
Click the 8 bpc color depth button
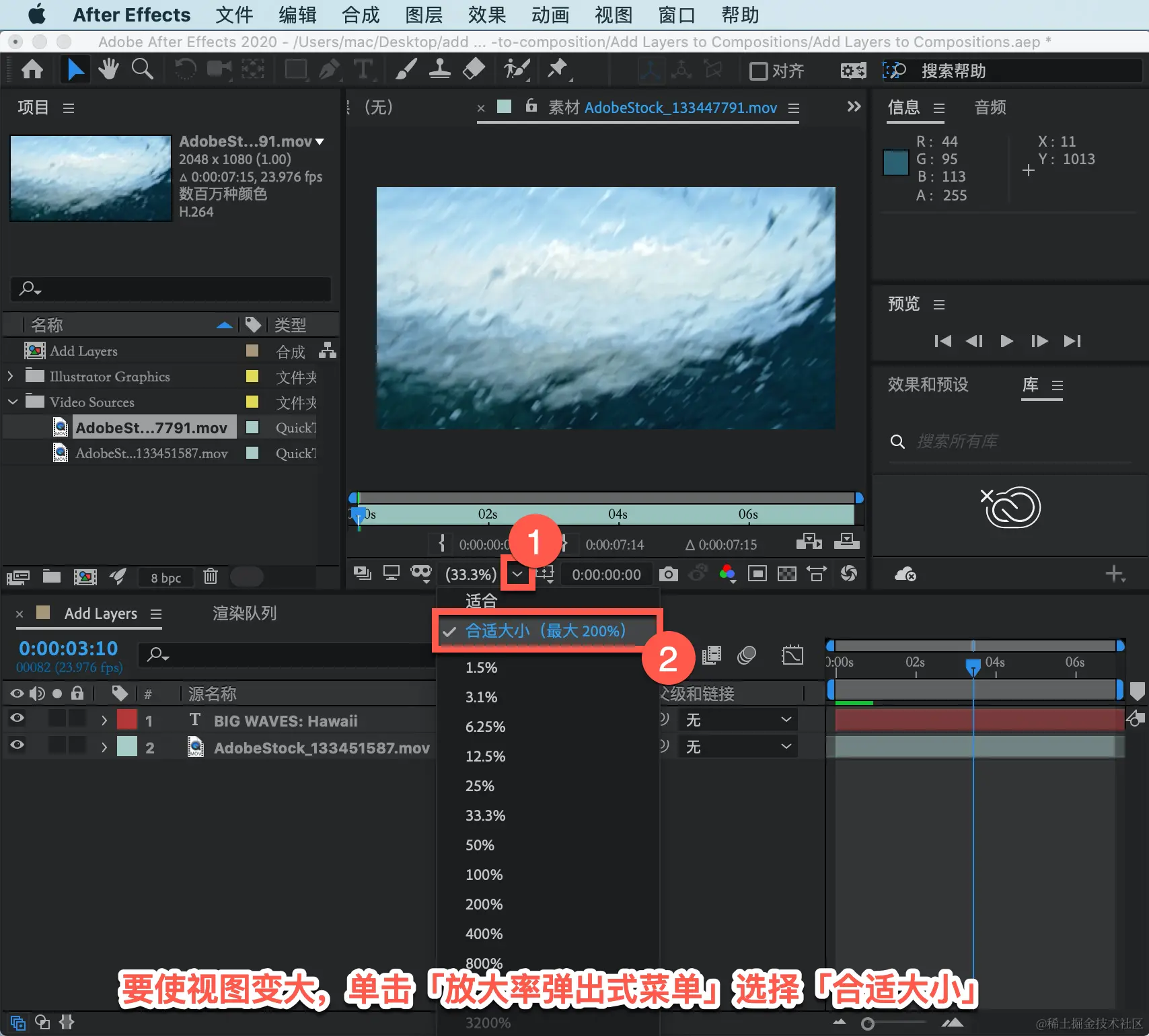[x=165, y=577]
